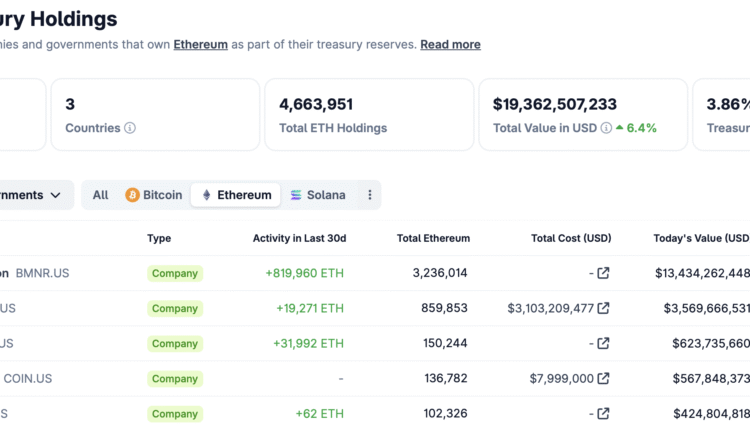Viewport: 750px width, 430px height.
Task: Select the Ethereum filter tab
Action: (236, 195)
